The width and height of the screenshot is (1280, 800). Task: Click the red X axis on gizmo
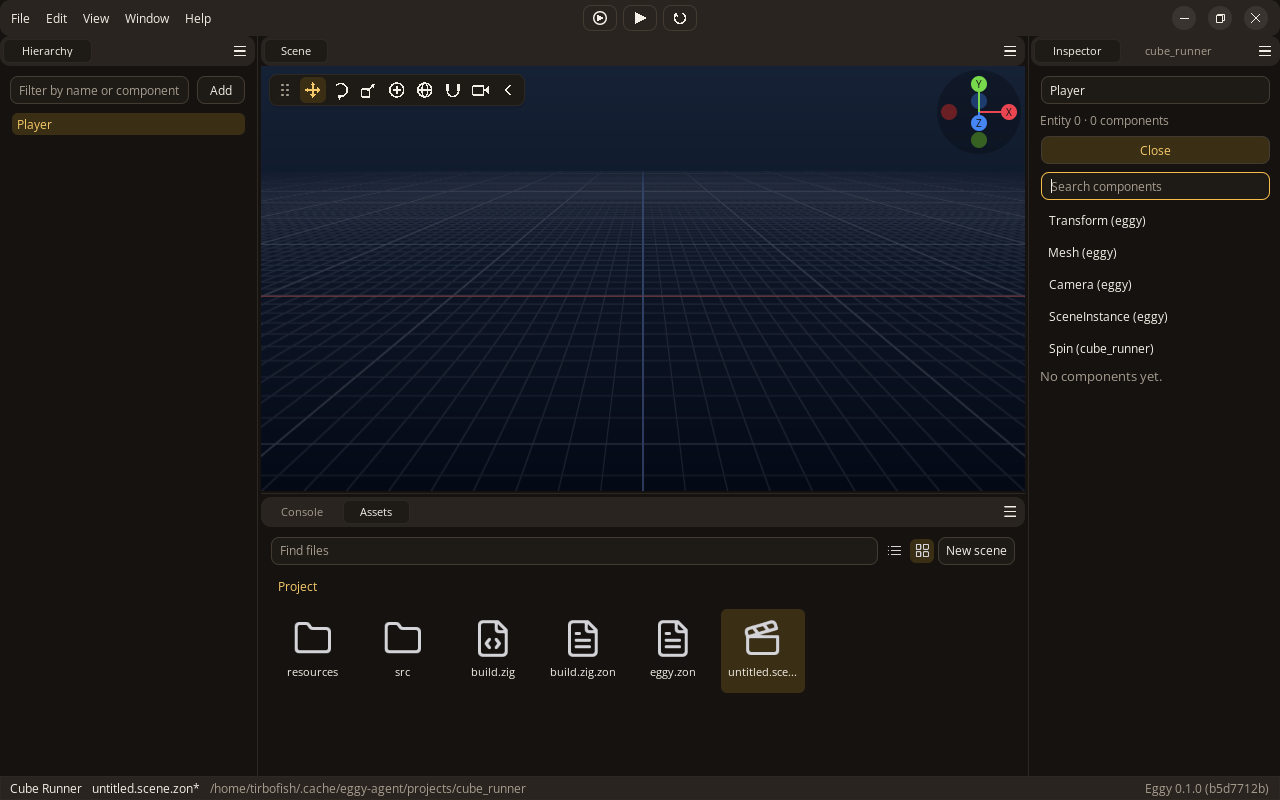pos(1009,112)
